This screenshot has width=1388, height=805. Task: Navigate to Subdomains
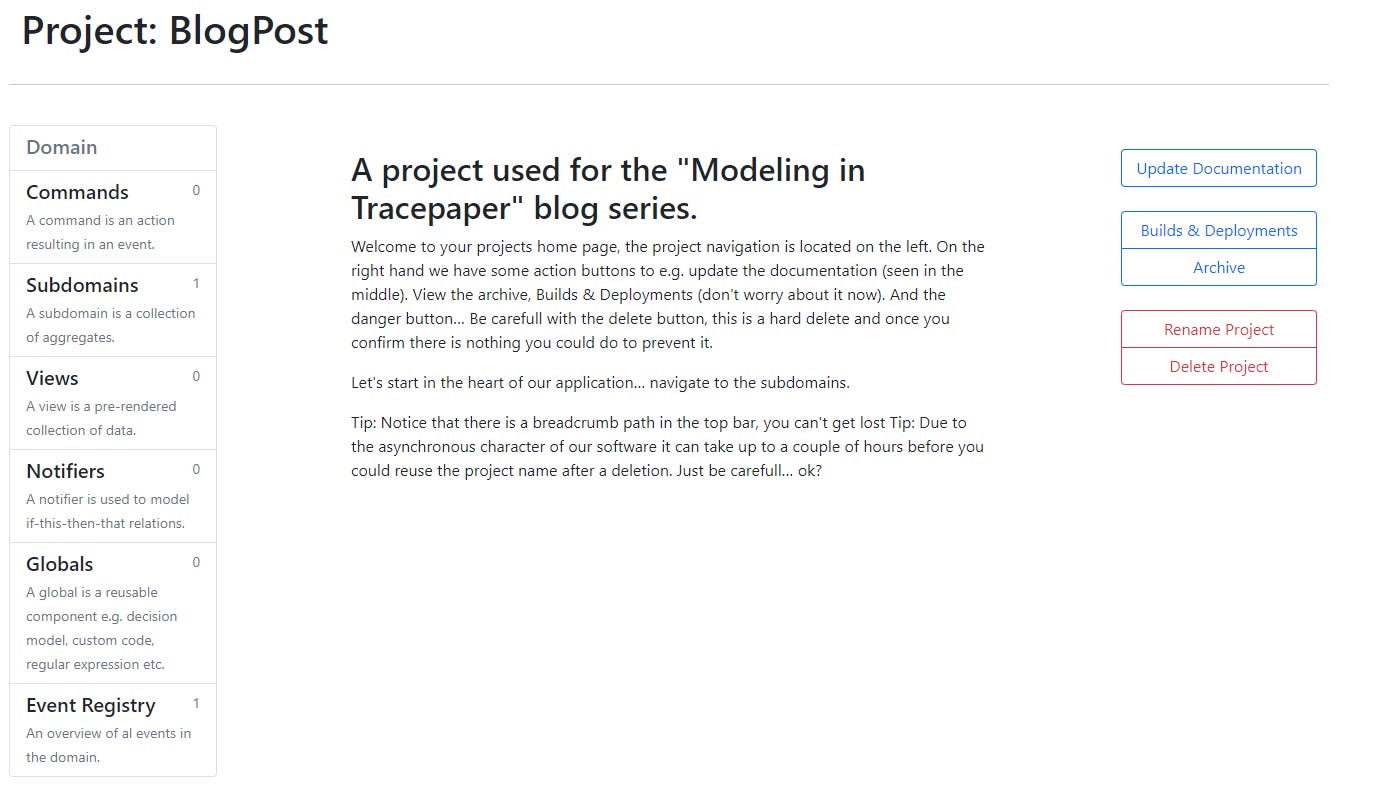(113, 310)
